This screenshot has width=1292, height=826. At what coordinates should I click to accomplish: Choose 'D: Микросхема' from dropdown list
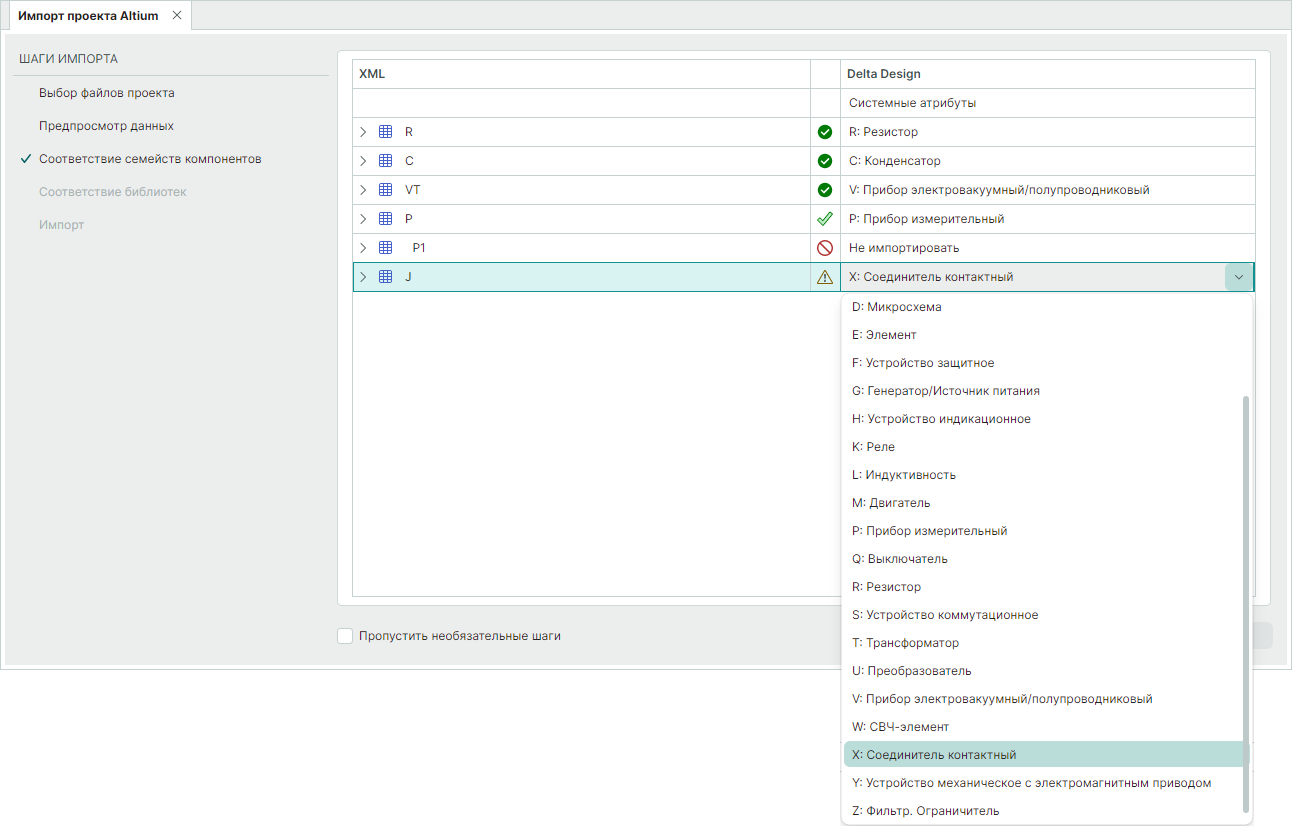(896, 307)
